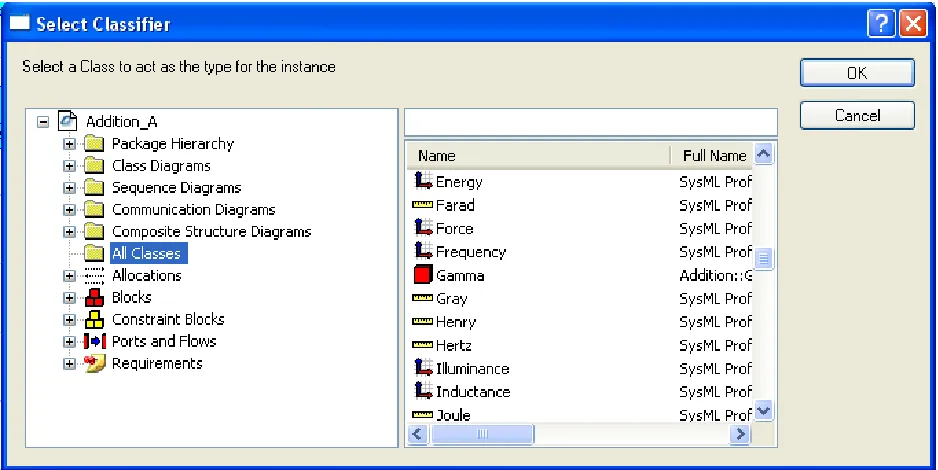Screen dimensions: 938x470
Task: Click the Force dimension icon
Action: point(423,227)
